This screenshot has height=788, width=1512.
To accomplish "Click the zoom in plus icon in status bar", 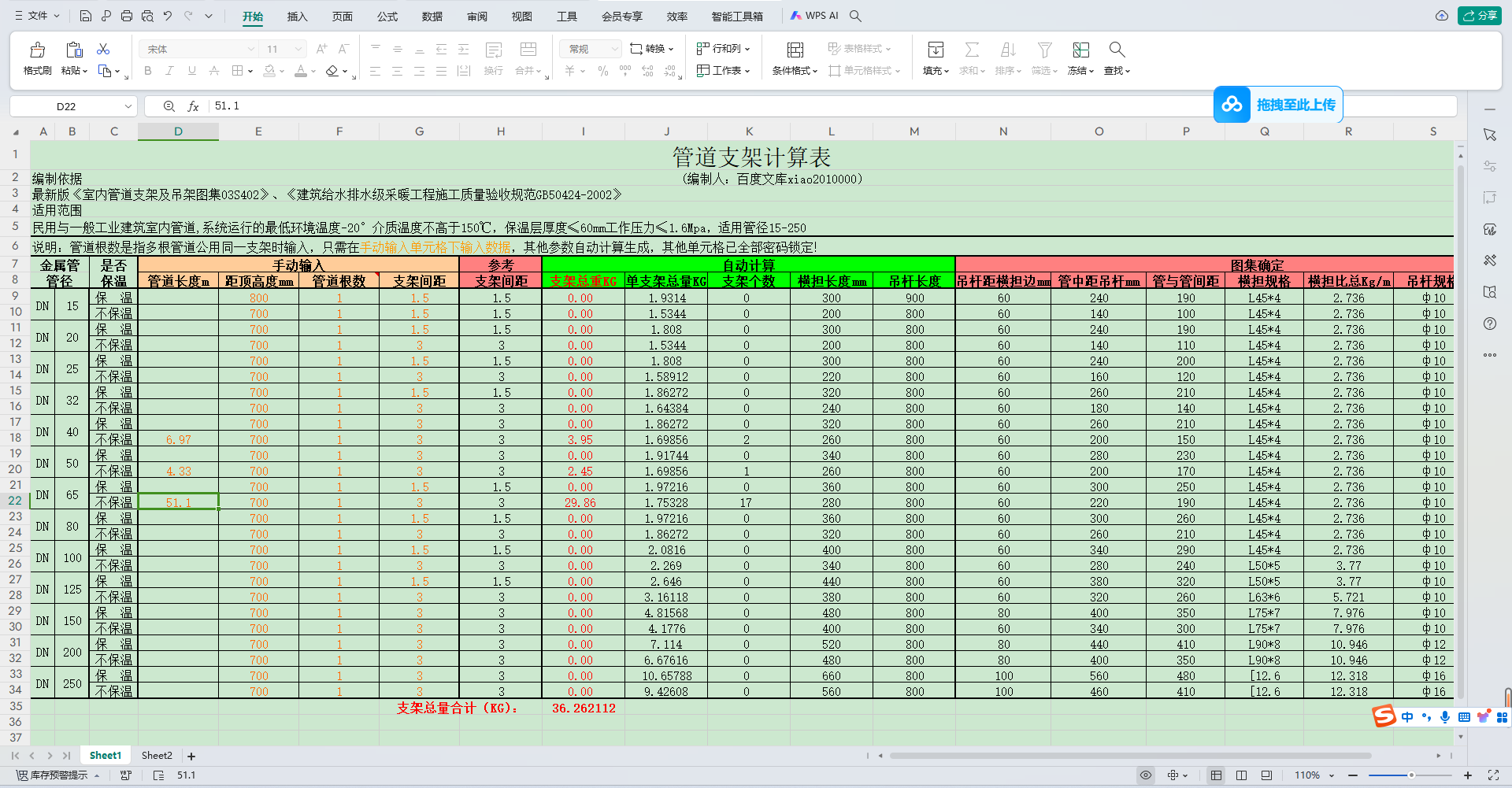I will point(1468,775).
